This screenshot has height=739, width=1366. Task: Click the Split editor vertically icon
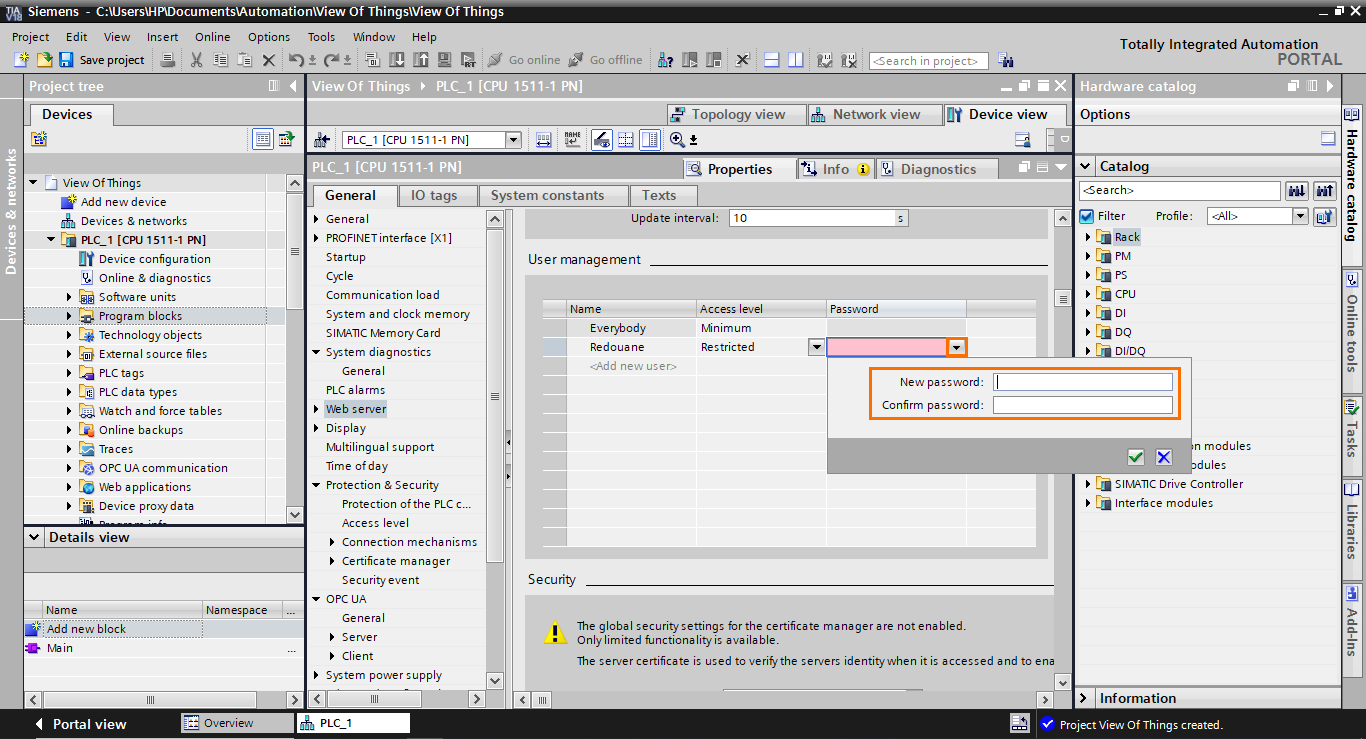coord(795,60)
